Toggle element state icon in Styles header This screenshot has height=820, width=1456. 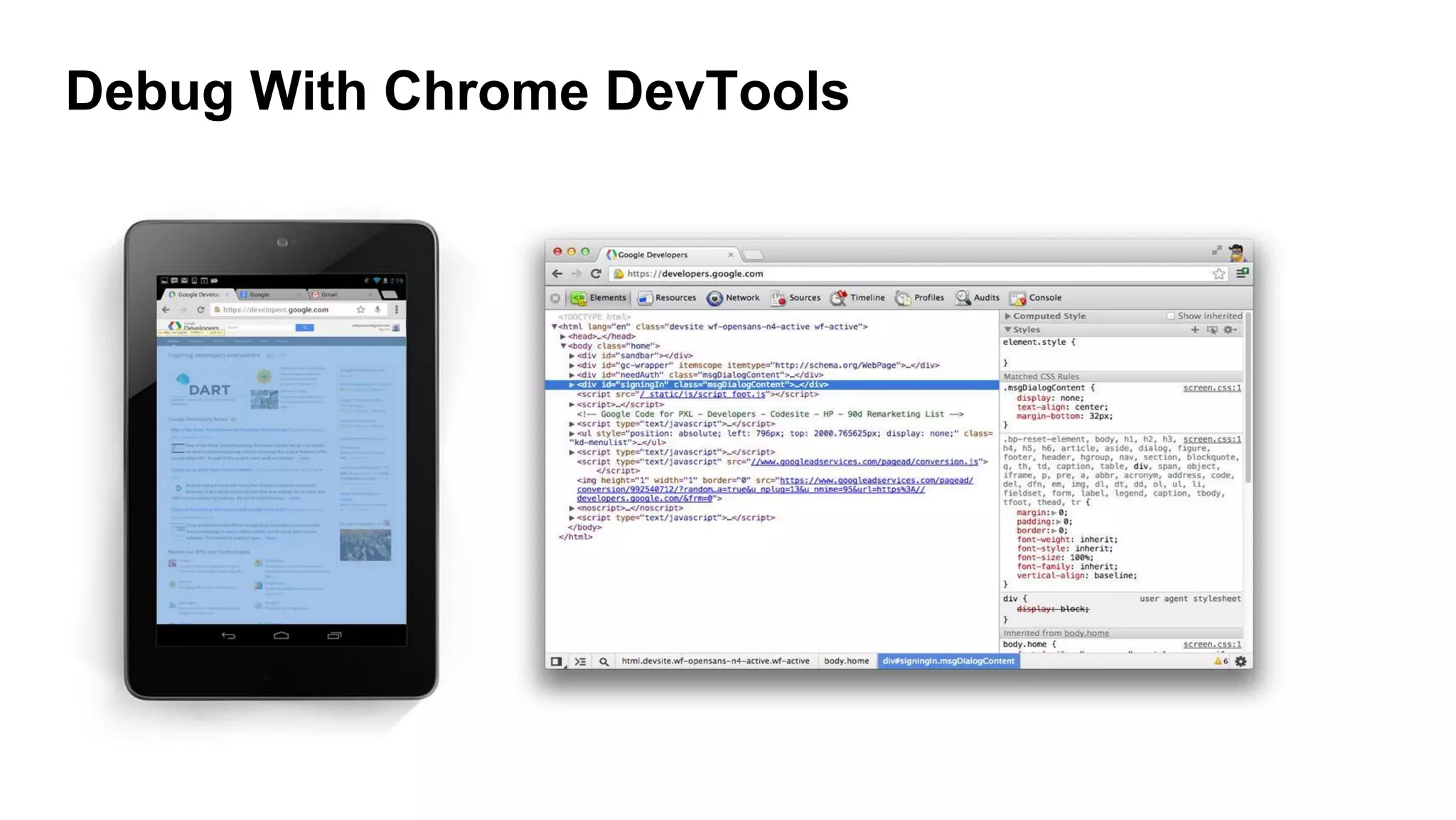click(1212, 329)
